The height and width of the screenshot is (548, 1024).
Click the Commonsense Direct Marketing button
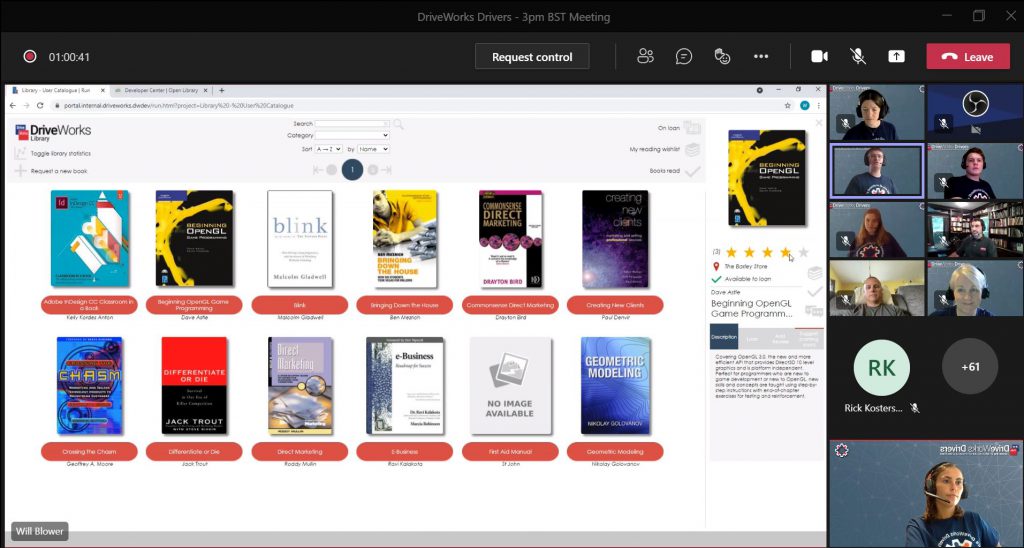[510, 304]
